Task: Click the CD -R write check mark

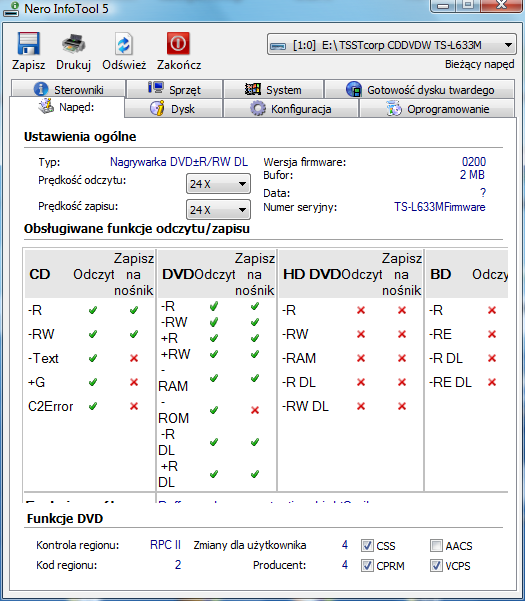Action: (x=134, y=310)
